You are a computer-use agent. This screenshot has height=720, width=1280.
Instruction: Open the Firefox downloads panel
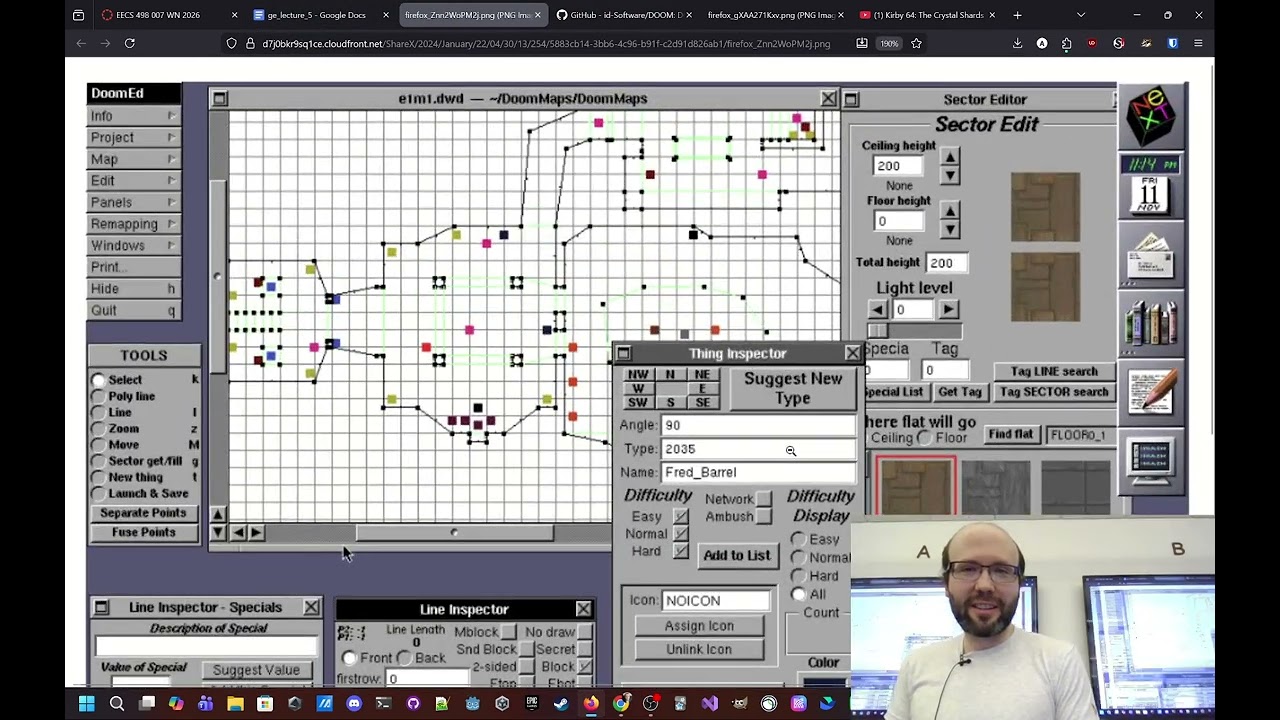pos(1017,43)
